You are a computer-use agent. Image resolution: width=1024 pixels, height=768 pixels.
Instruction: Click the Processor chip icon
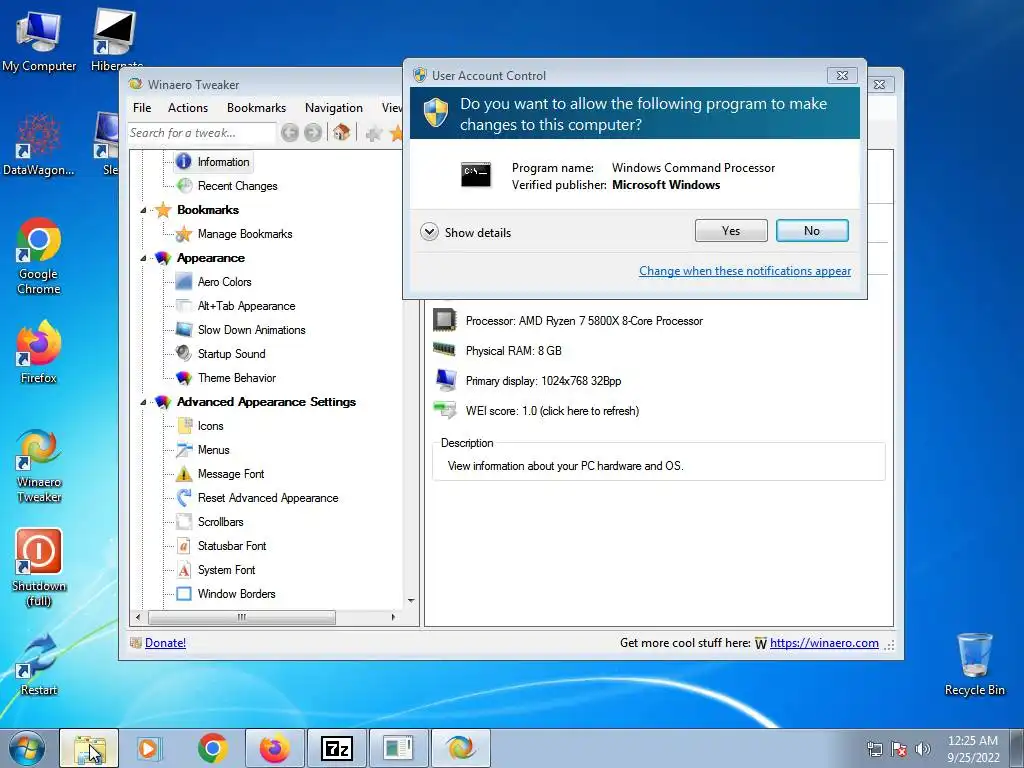(445, 320)
